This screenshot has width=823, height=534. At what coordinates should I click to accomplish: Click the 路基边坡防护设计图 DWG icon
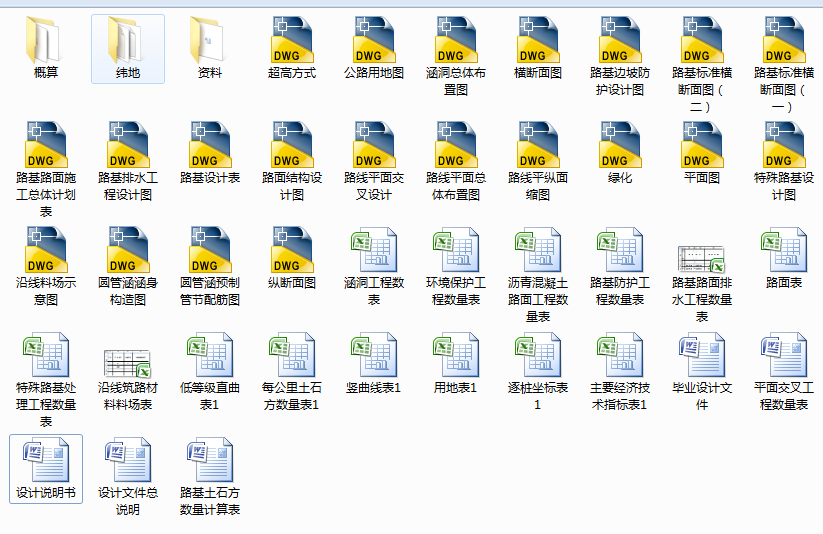(x=619, y=40)
